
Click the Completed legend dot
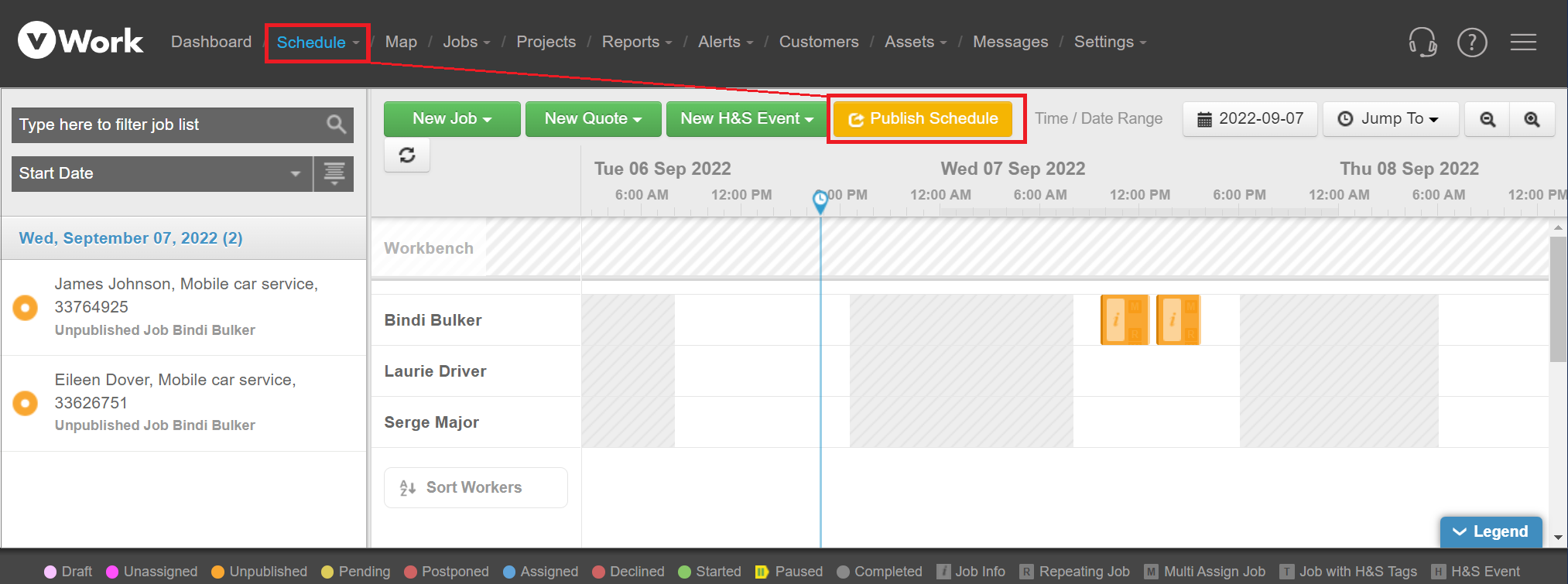pos(843,572)
